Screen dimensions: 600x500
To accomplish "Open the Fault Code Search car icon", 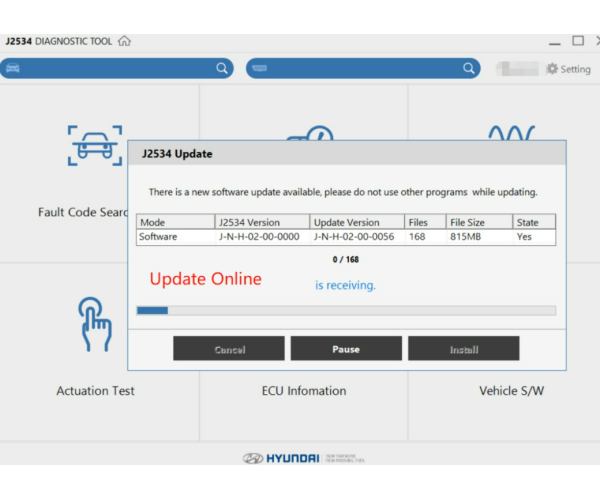I will click(x=95, y=145).
